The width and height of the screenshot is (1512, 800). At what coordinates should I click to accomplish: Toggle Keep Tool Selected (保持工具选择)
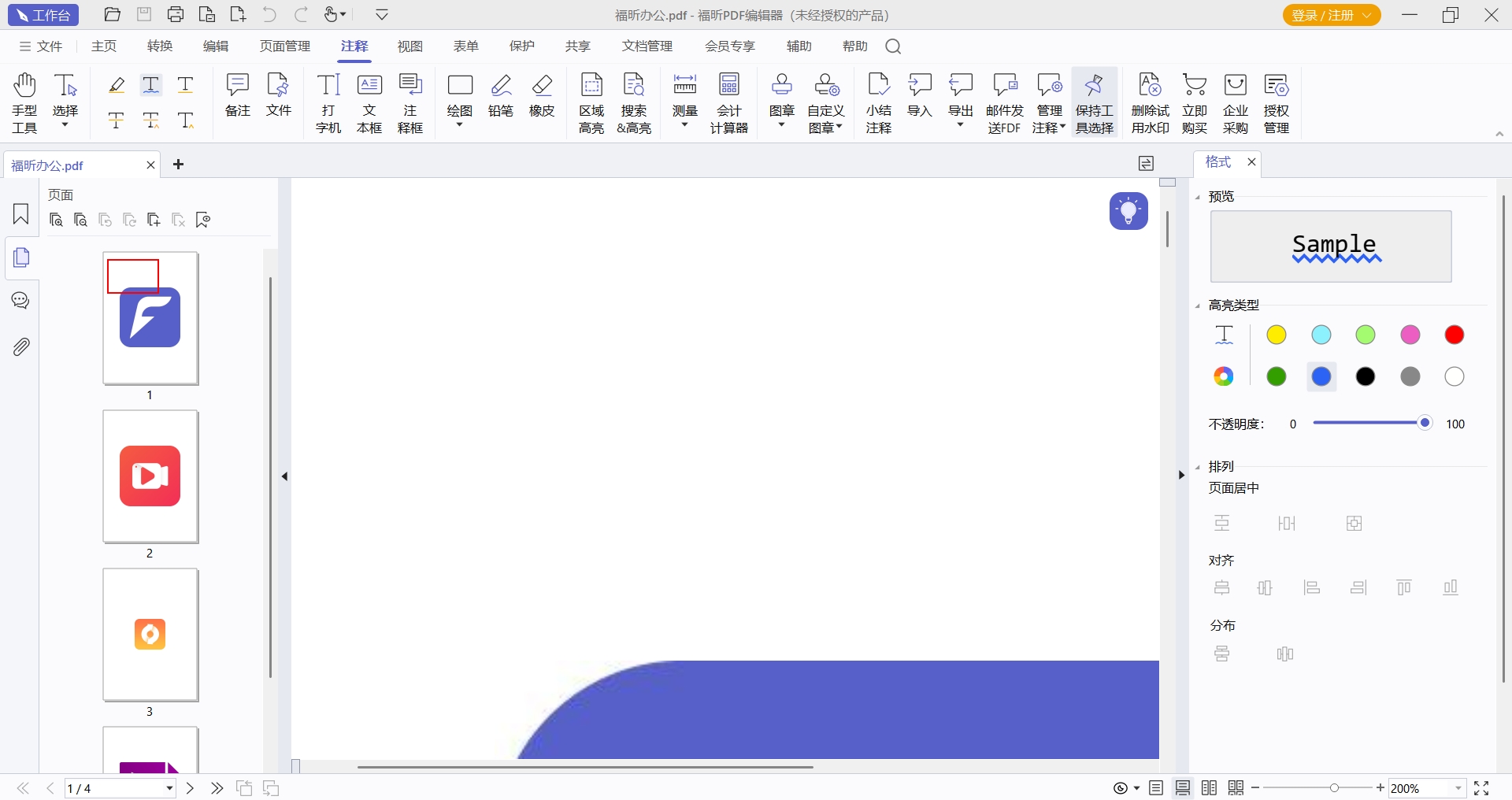[1094, 102]
